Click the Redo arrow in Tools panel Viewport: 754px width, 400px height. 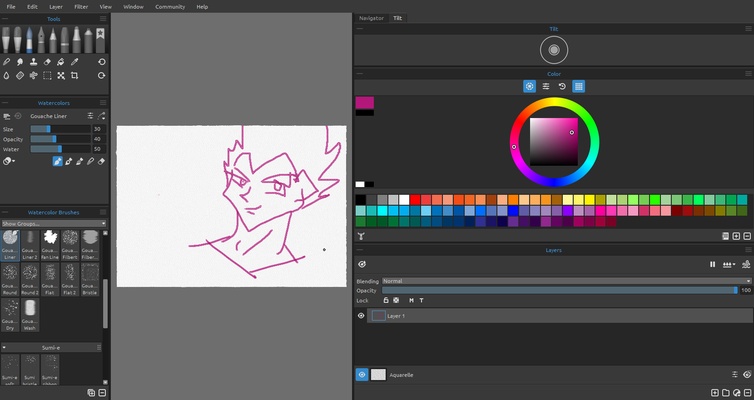point(101,75)
